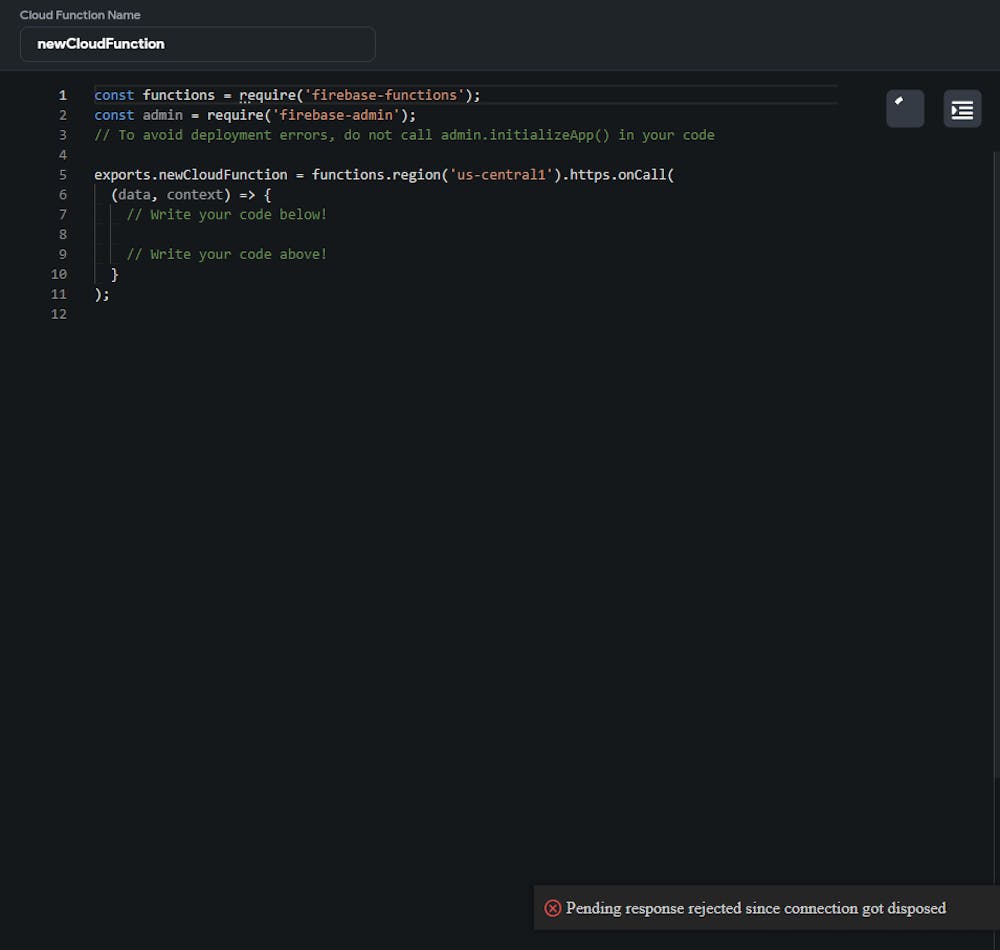This screenshot has height=950, width=1000.
Task: Click the format code indent icon
Action: 962,108
